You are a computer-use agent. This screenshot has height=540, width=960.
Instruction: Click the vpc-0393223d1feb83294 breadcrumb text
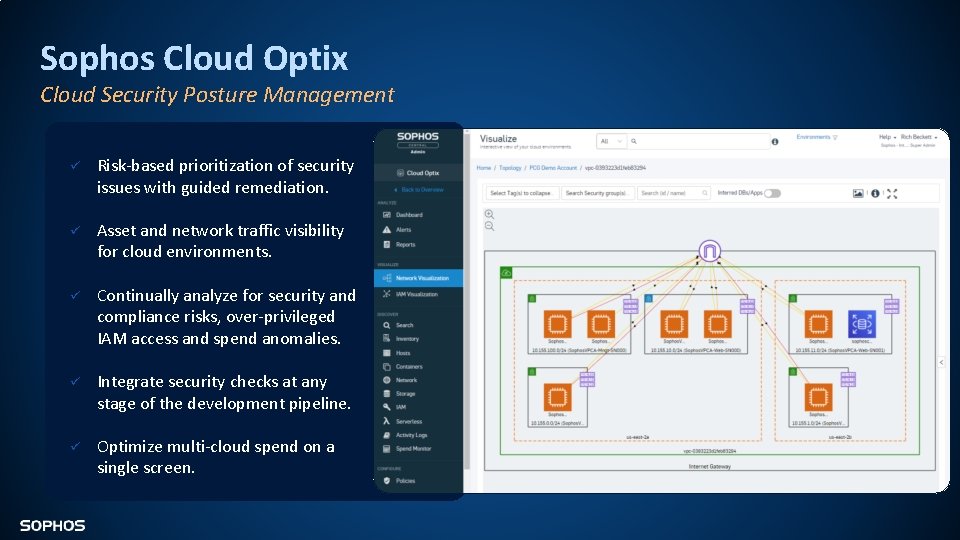(x=615, y=168)
